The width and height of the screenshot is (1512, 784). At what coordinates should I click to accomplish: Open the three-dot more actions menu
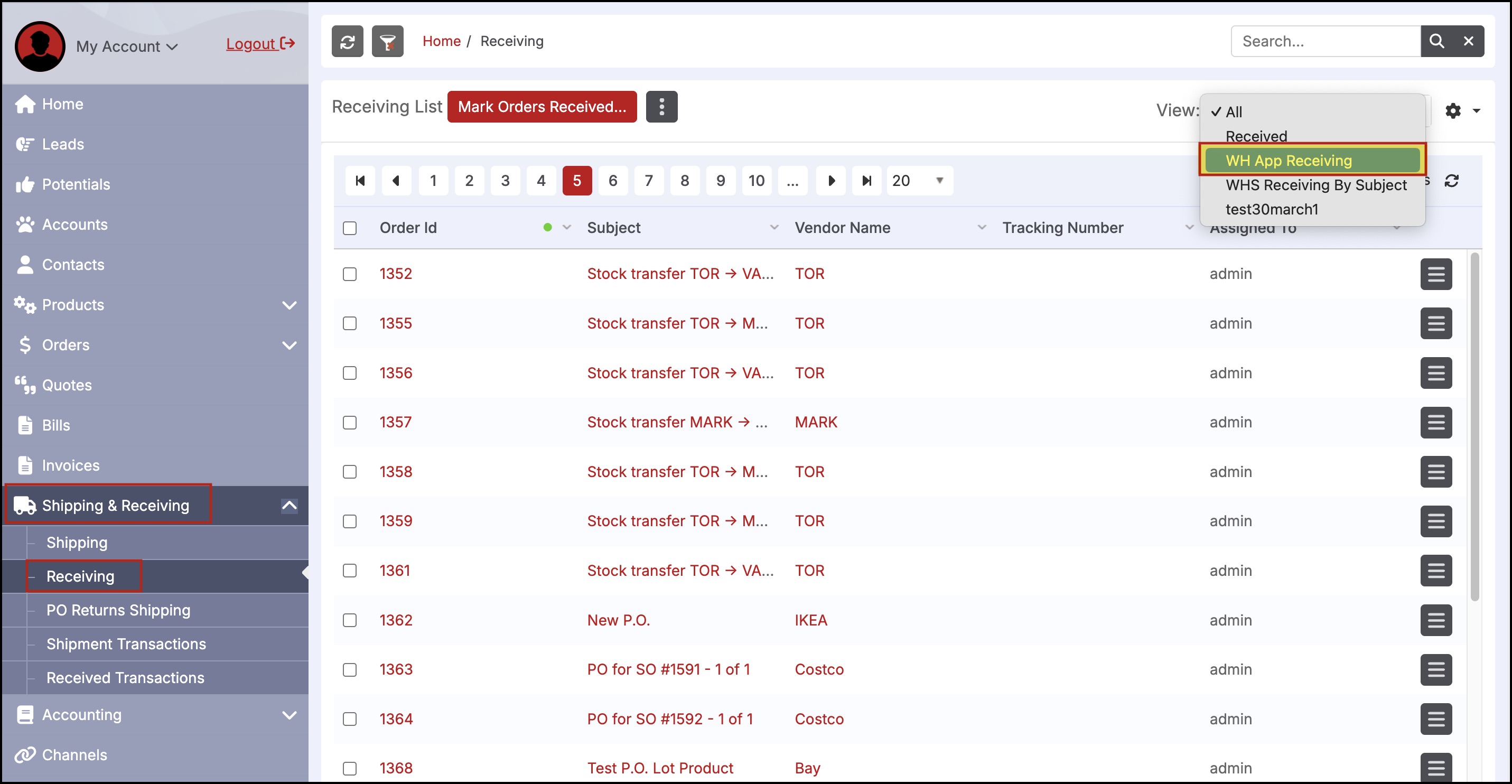point(661,107)
